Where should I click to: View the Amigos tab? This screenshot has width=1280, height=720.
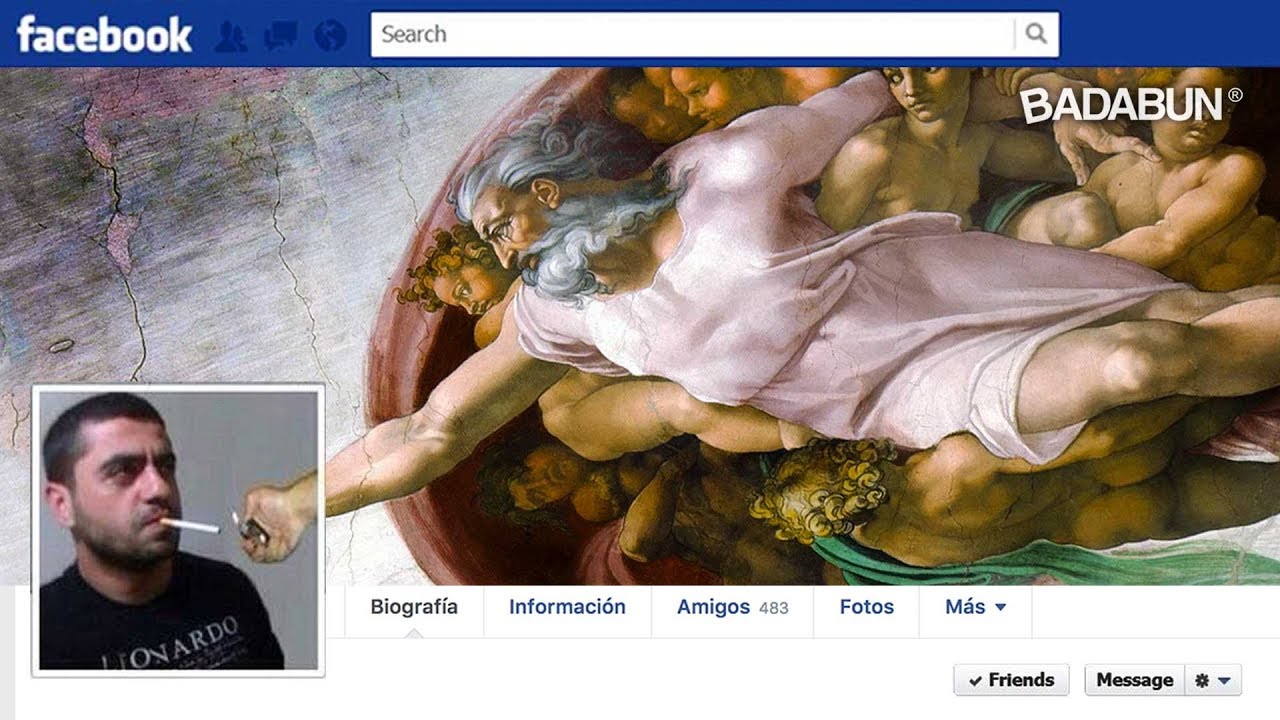[732, 607]
